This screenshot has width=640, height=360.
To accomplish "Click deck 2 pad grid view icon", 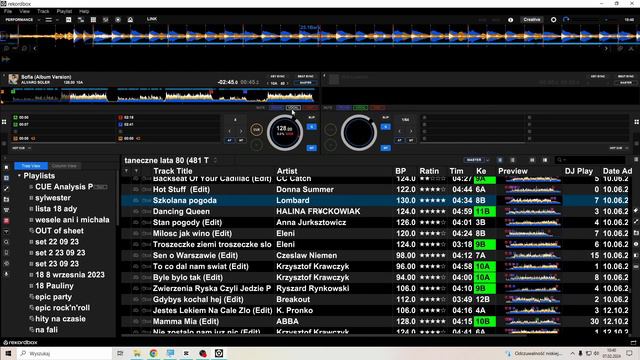I will pos(636,122).
